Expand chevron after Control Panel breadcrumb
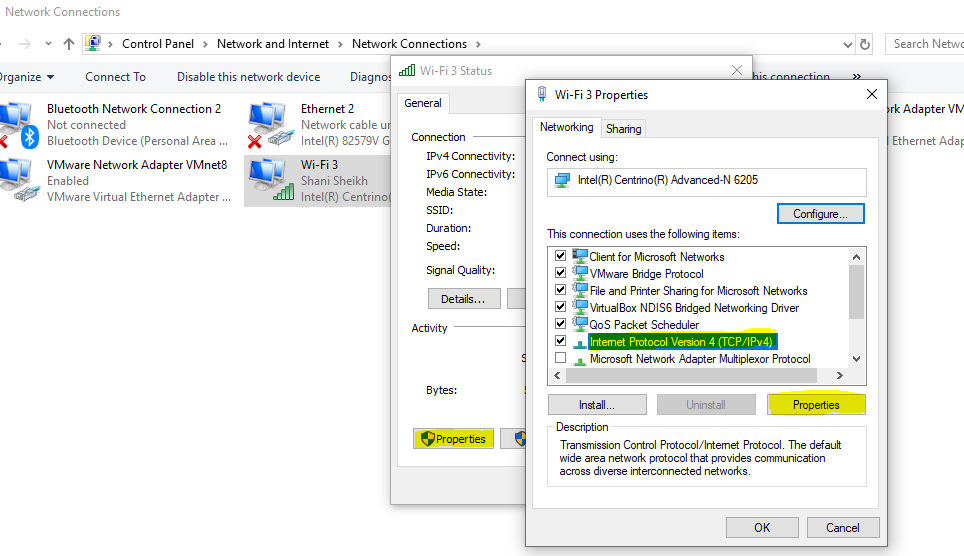Viewport: 964px width, 556px height. pos(205,44)
